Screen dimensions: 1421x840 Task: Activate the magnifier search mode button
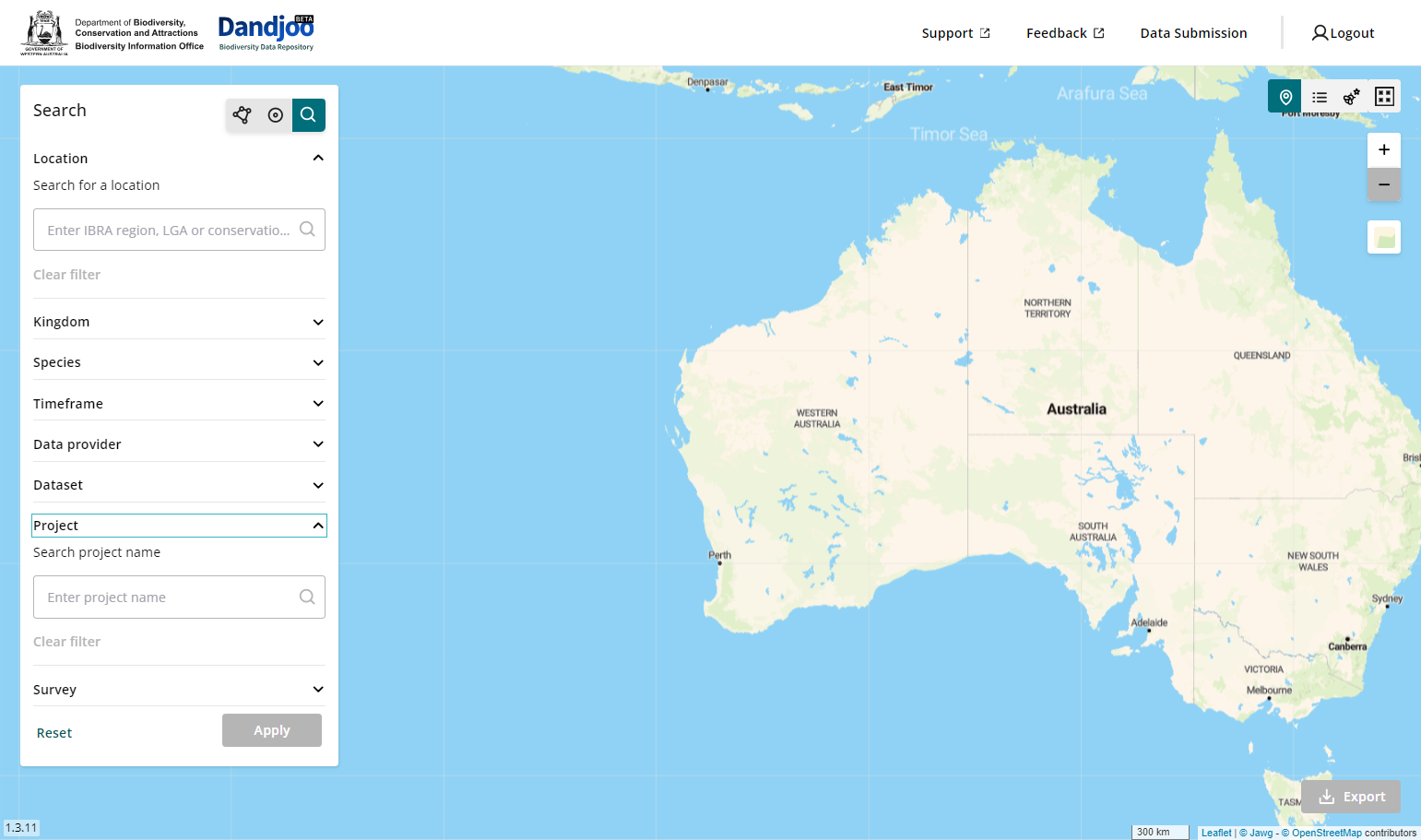pos(309,115)
